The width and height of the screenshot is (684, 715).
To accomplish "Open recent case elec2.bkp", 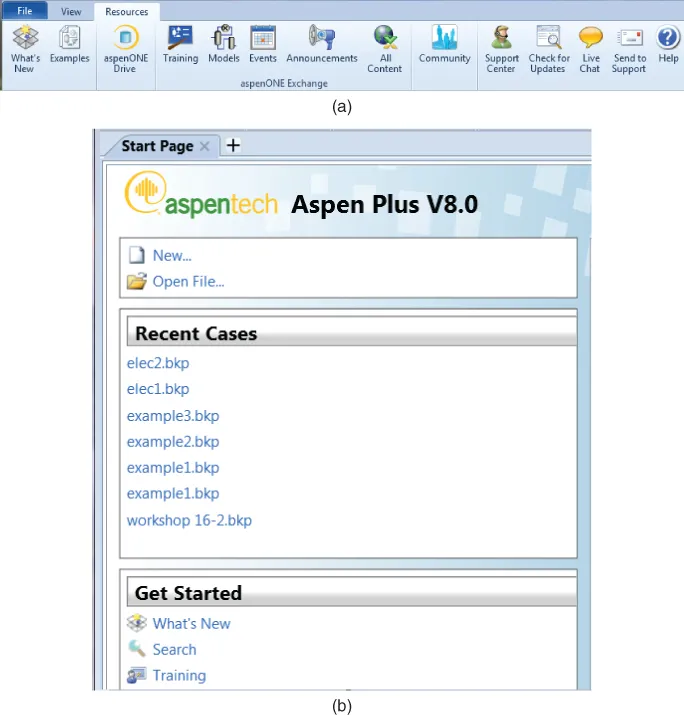I will (158, 363).
